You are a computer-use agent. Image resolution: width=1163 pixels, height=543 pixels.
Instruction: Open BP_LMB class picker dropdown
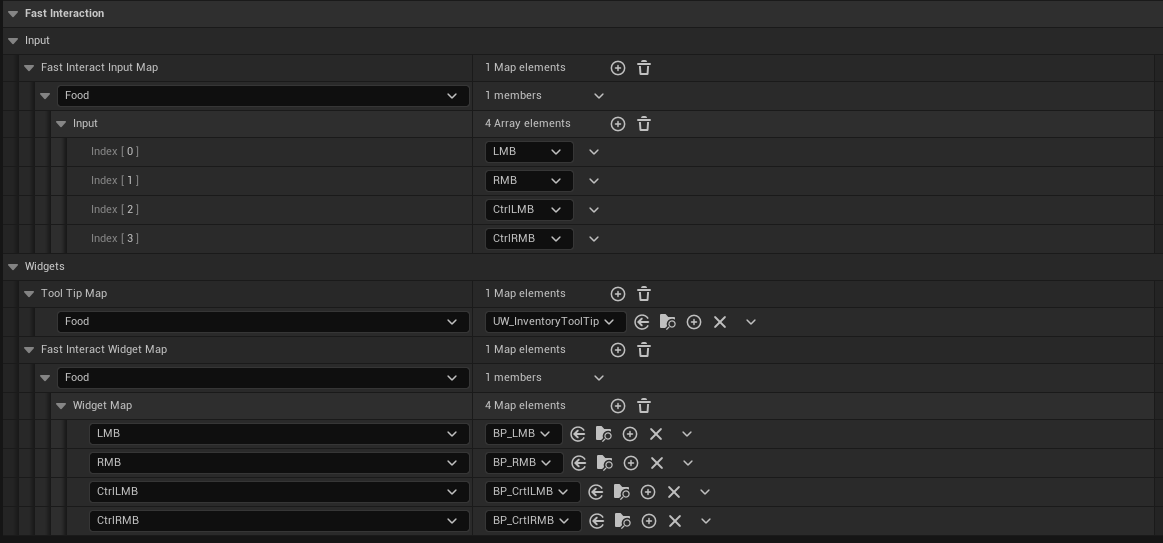[x=524, y=434]
